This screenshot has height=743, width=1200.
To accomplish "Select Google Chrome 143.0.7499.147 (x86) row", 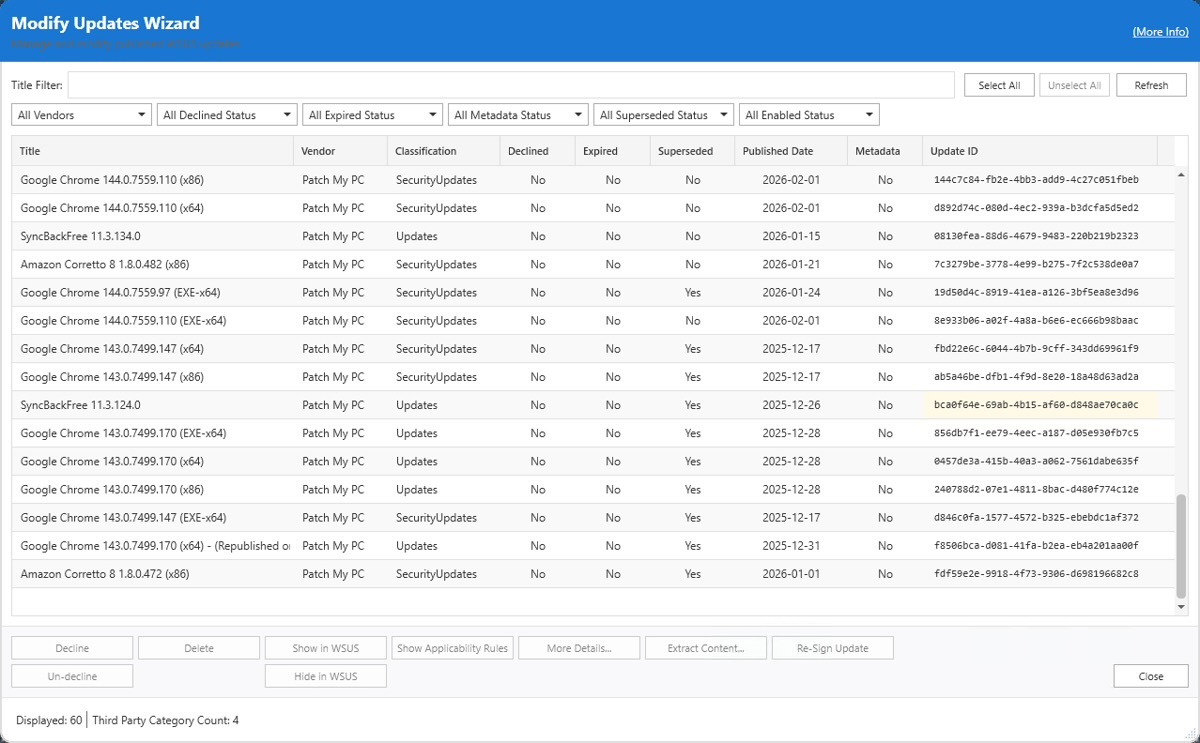I will [x=593, y=377].
